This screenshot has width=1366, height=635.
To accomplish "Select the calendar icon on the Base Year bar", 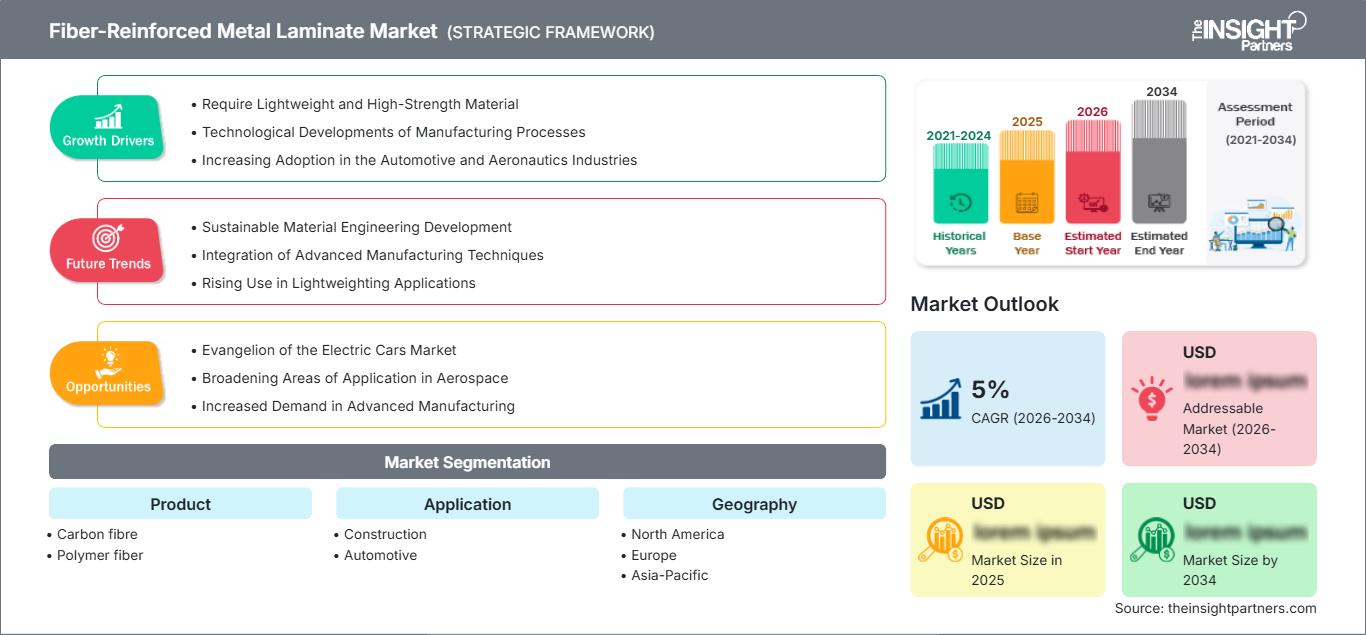I will pyautogui.click(x=1026, y=201).
